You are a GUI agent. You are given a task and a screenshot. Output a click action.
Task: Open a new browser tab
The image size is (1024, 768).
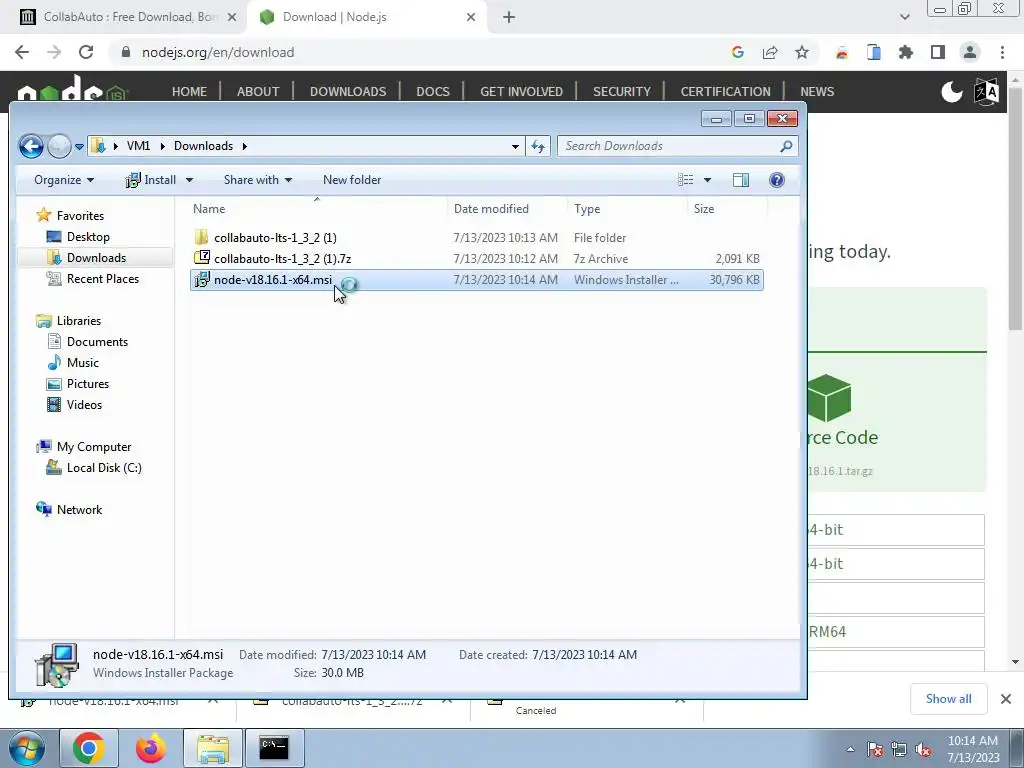[509, 18]
